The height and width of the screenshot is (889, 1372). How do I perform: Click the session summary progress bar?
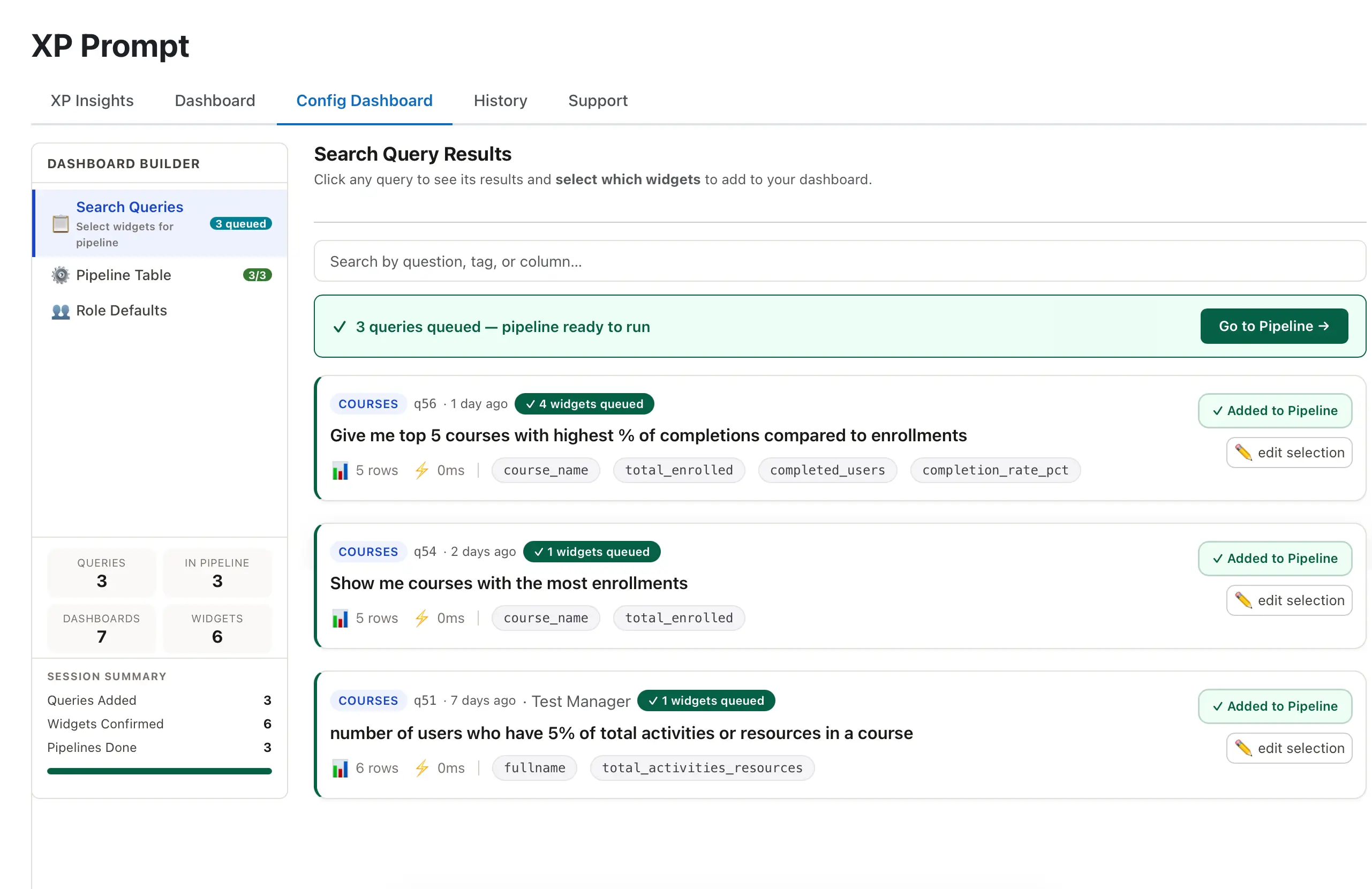(159, 771)
